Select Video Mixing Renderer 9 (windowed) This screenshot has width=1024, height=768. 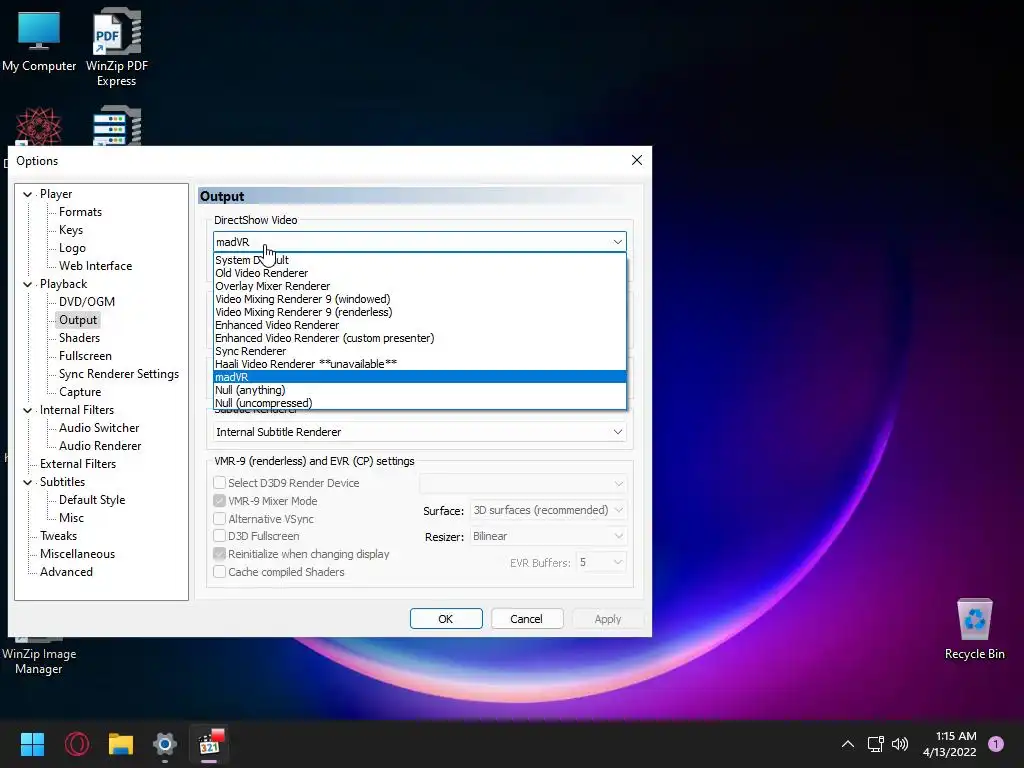tap(419, 299)
